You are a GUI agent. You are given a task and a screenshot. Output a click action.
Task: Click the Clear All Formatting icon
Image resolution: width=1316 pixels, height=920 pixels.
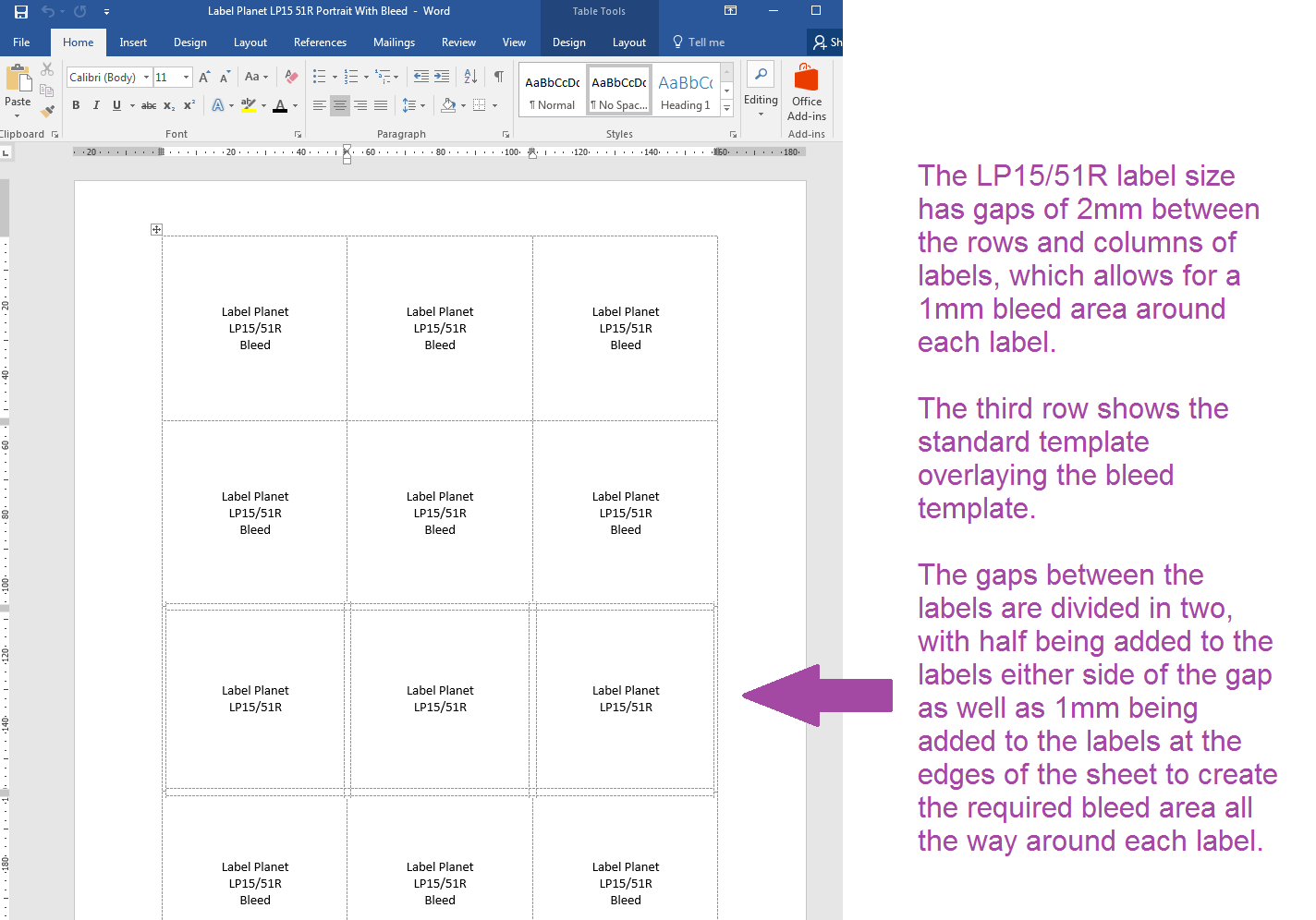[291, 76]
